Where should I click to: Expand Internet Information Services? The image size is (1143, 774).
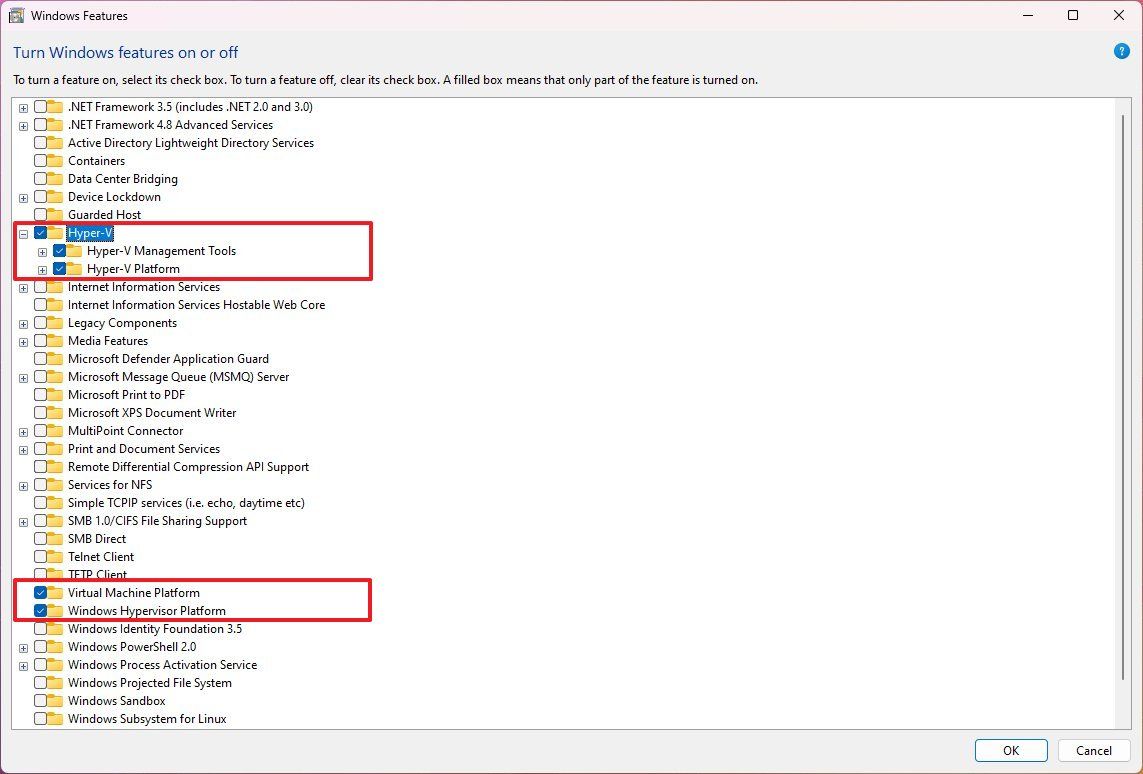(x=23, y=286)
